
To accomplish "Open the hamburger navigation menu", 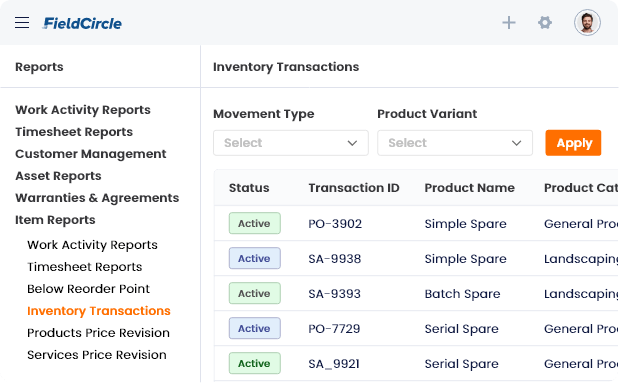I will (x=22, y=23).
